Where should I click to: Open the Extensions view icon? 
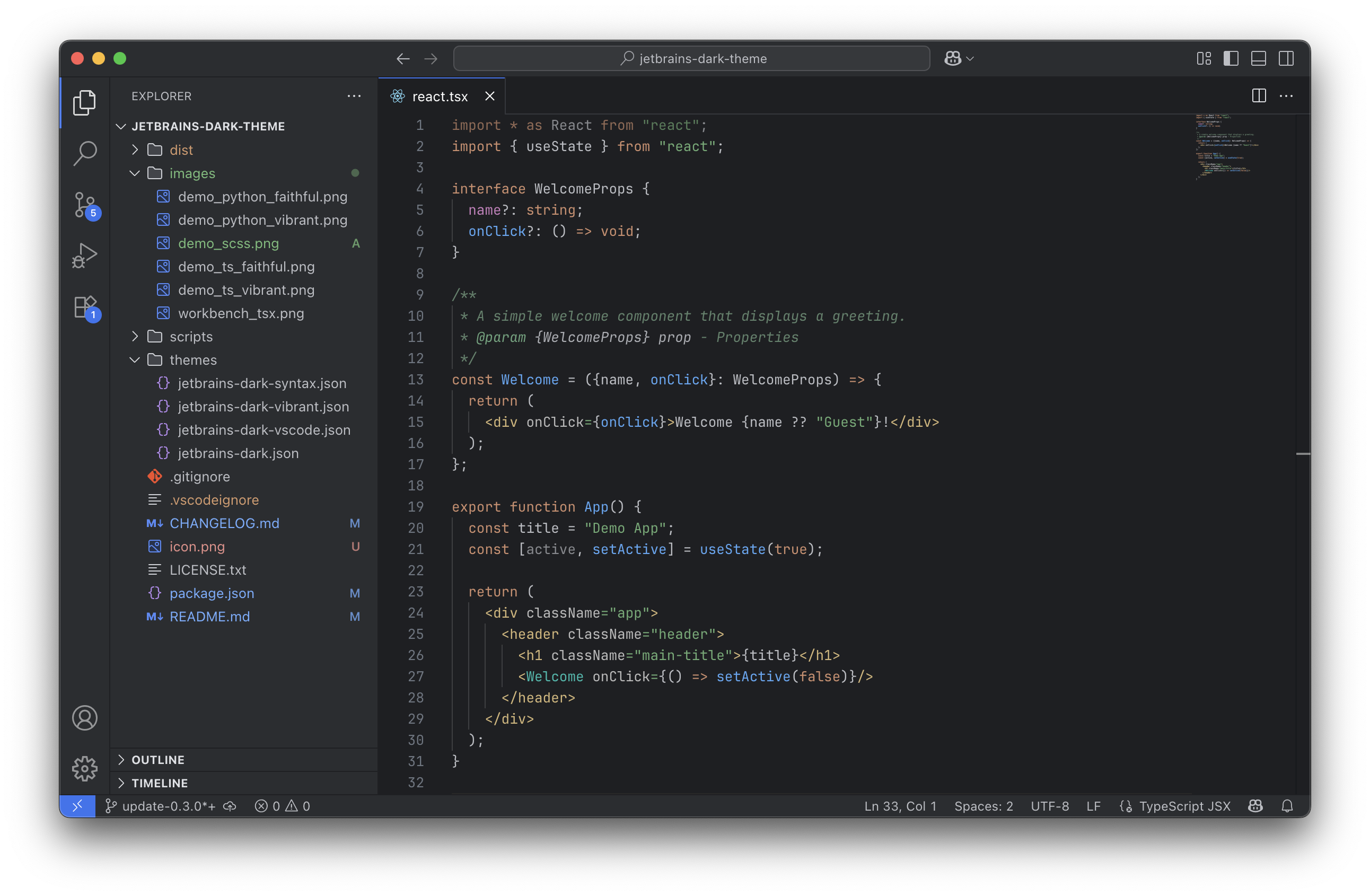[x=85, y=307]
